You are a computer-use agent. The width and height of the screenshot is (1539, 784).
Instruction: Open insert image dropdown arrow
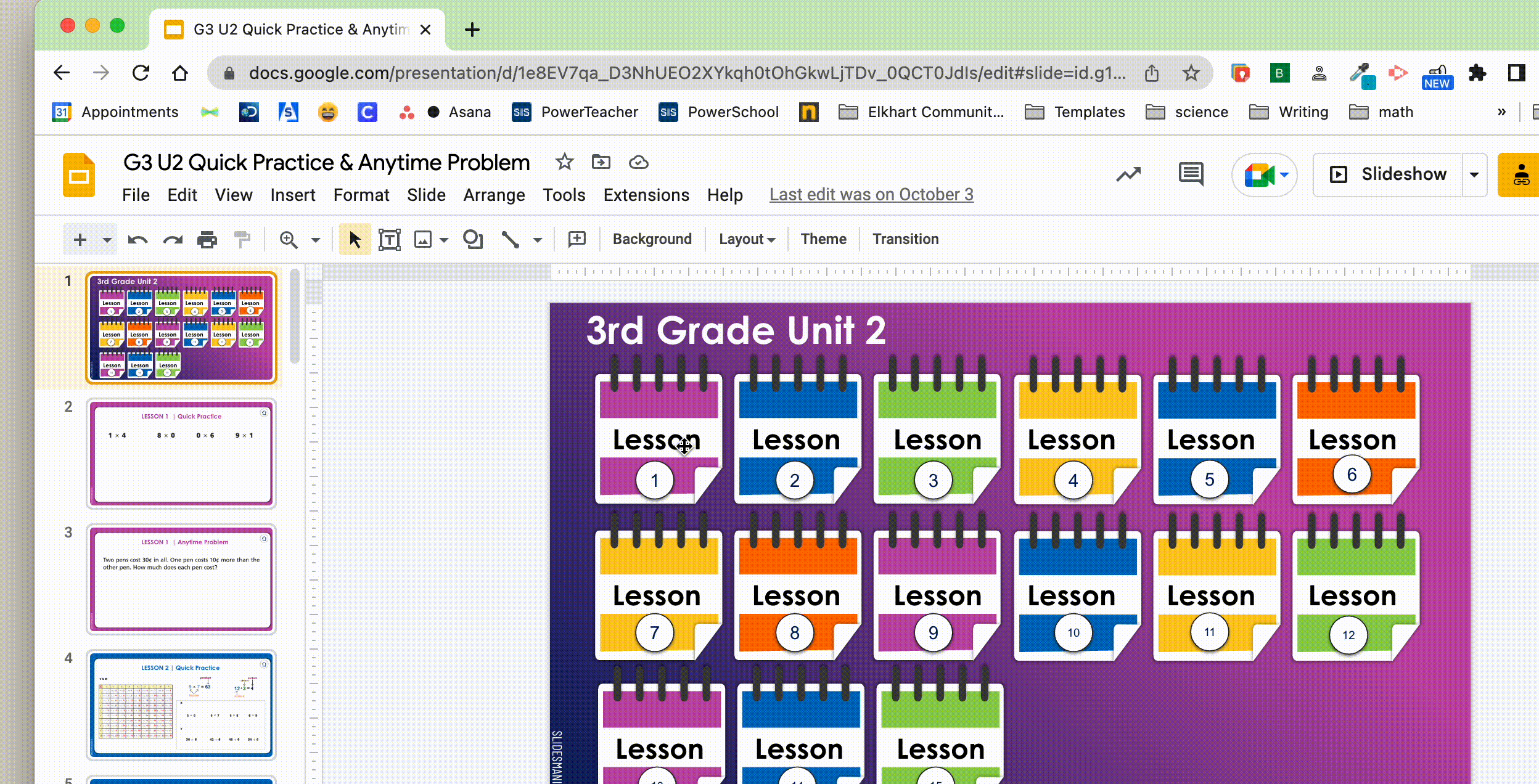pos(444,240)
